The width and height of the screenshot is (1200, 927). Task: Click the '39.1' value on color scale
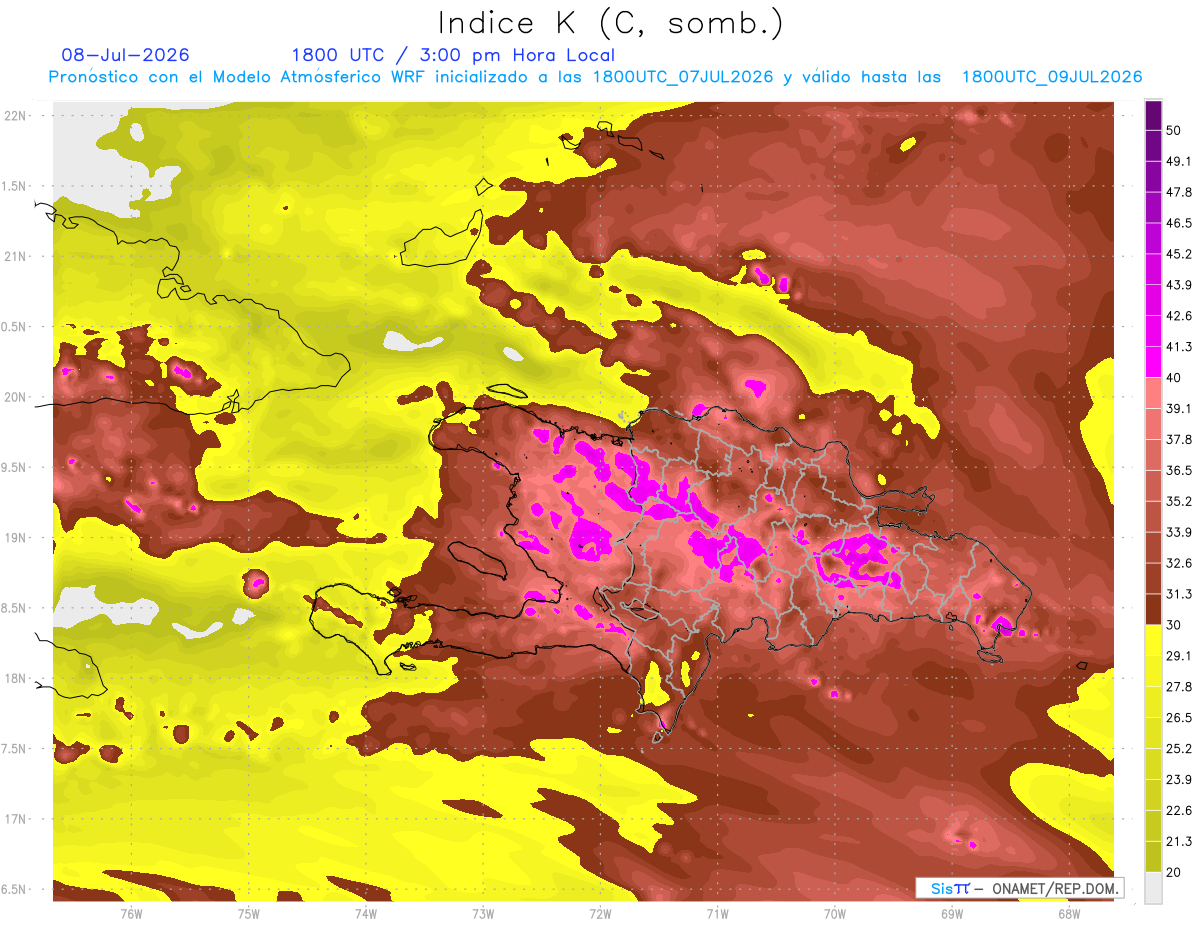click(x=1178, y=408)
